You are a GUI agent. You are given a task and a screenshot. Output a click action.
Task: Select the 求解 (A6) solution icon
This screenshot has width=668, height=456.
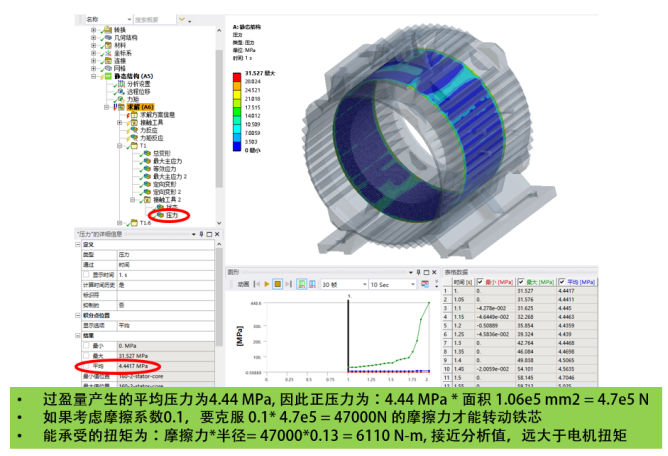[121, 107]
